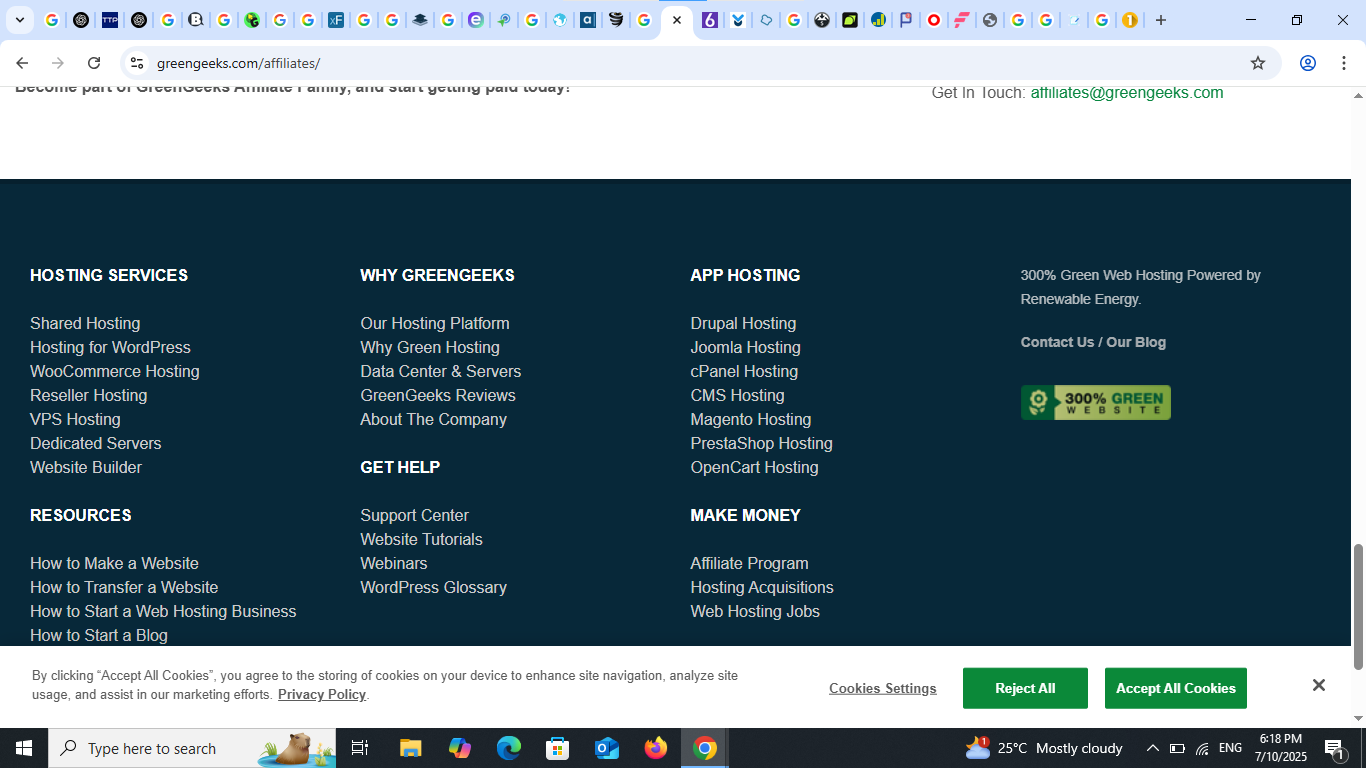Open Hosting for WordPress link
Screen dimensions: 1366x768
(x=110, y=347)
